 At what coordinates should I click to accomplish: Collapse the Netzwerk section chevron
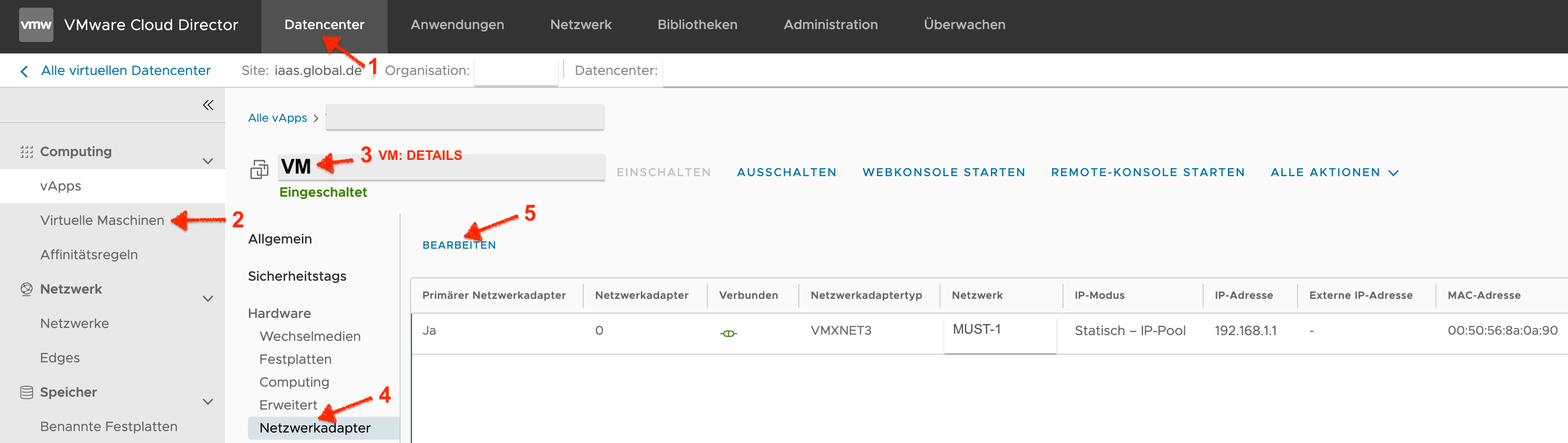(x=208, y=298)
